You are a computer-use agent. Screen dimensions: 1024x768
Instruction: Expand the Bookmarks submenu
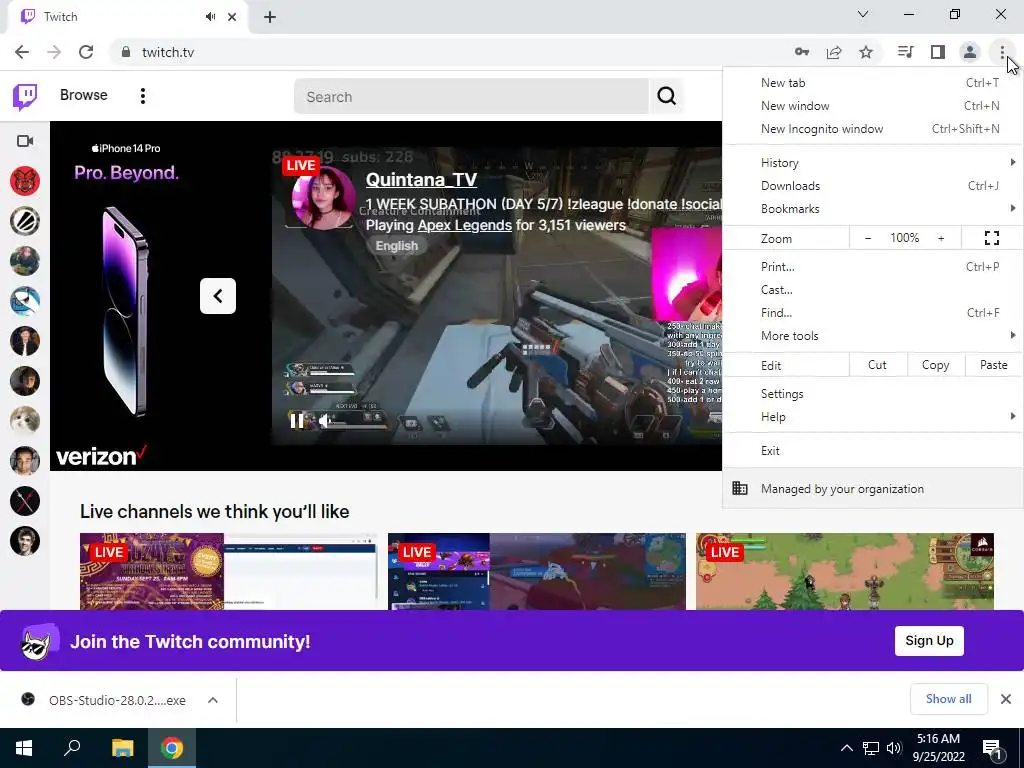[872, 208]
